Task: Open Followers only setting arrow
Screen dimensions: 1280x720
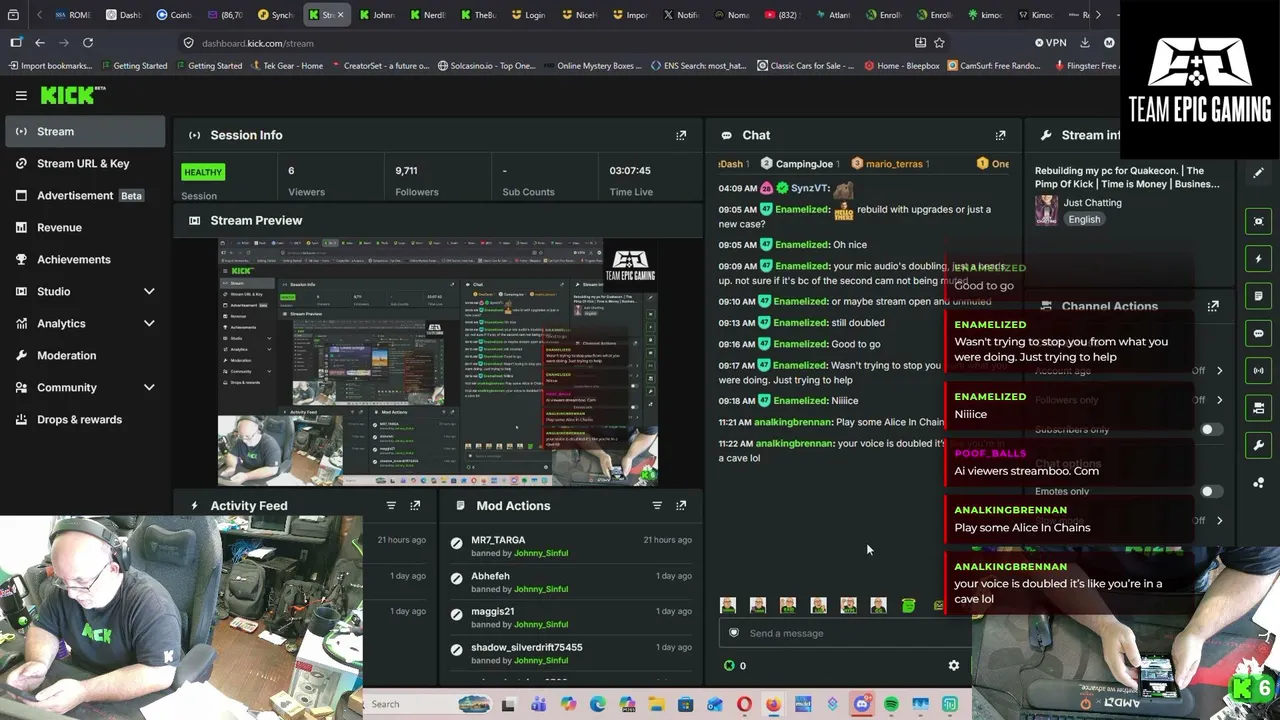Action: pos(1219,400)
